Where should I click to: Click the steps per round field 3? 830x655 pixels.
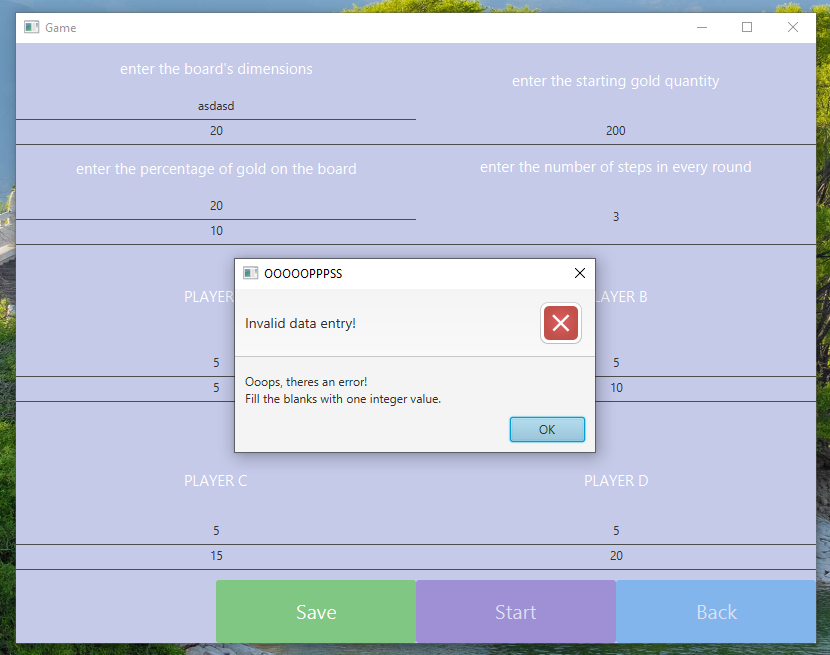pyautogui.click(x=616, y=217)
